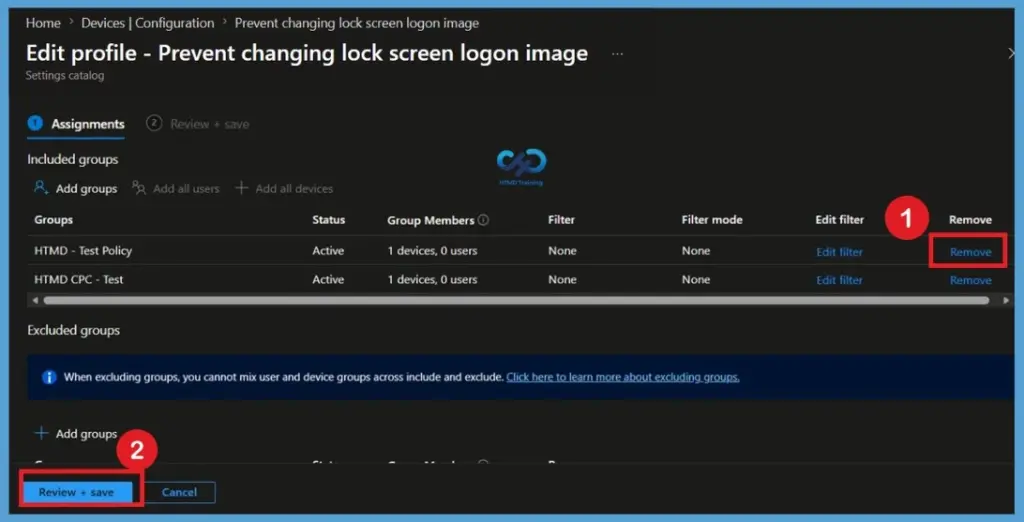Image resolution: width=1024 pixels, height=522 pixels.
Task: Edit filter for HTMD CPC - Test
Action: pyautogui.click(x=839, y=280)
